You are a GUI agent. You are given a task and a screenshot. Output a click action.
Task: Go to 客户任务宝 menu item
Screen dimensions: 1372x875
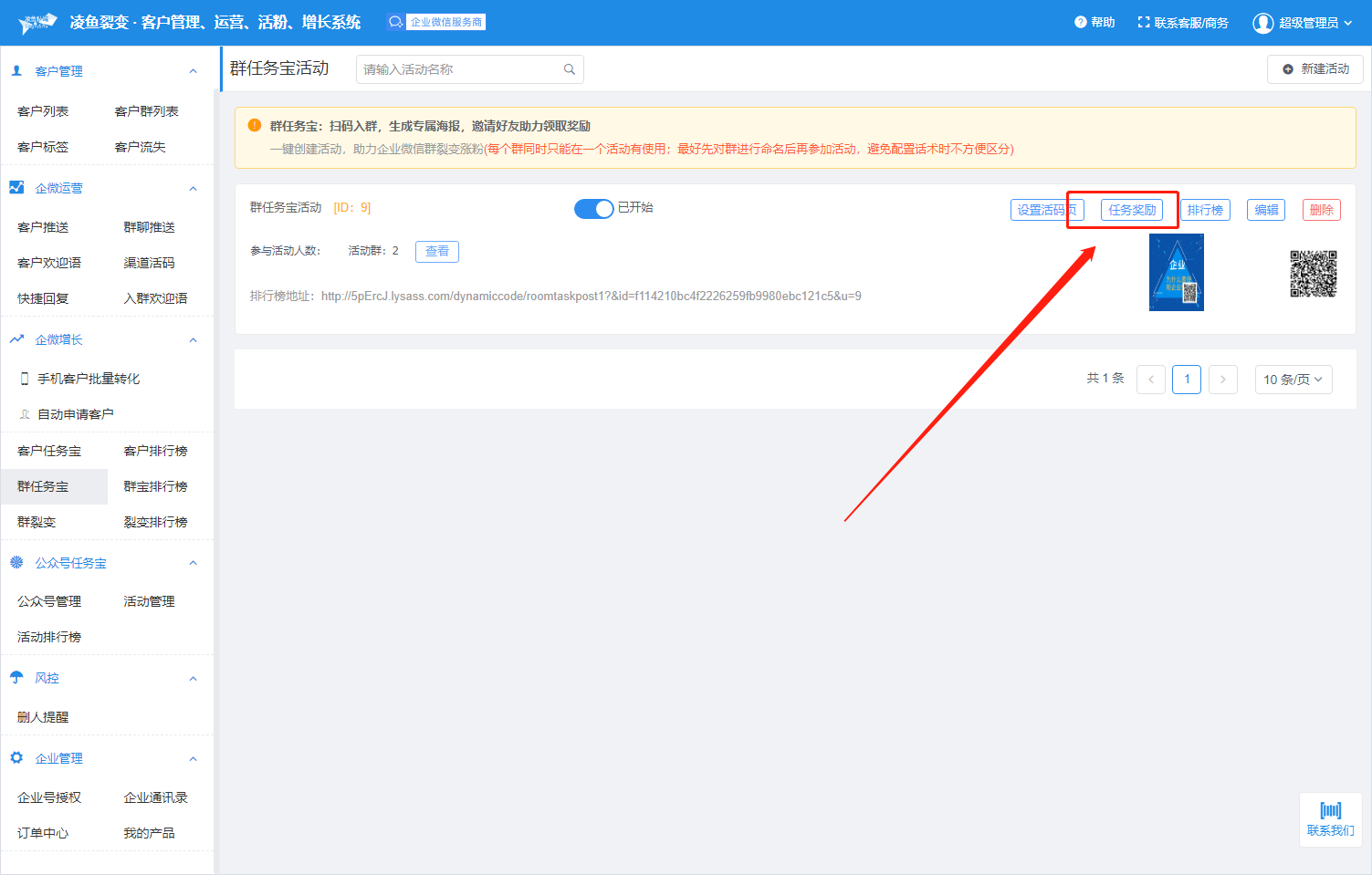click(49, 451)
